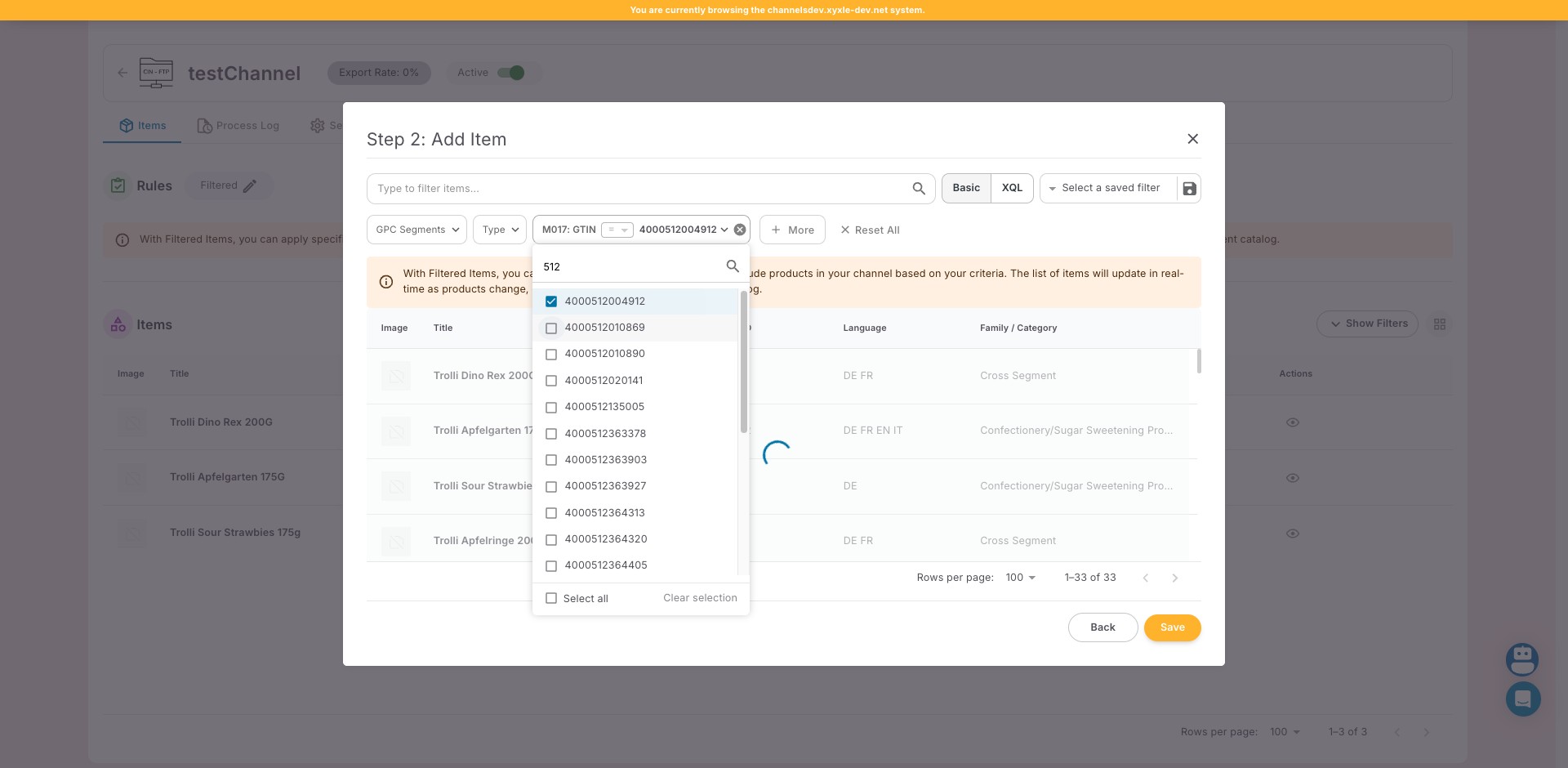
Task: Click the Type to filter items field
Action: point(637,189)
